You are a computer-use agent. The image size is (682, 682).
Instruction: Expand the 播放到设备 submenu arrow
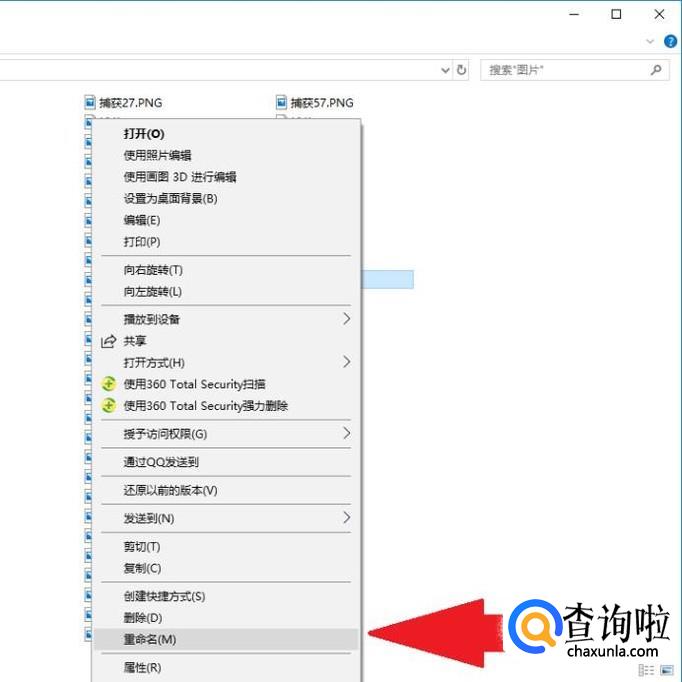(x=347, y=319)
